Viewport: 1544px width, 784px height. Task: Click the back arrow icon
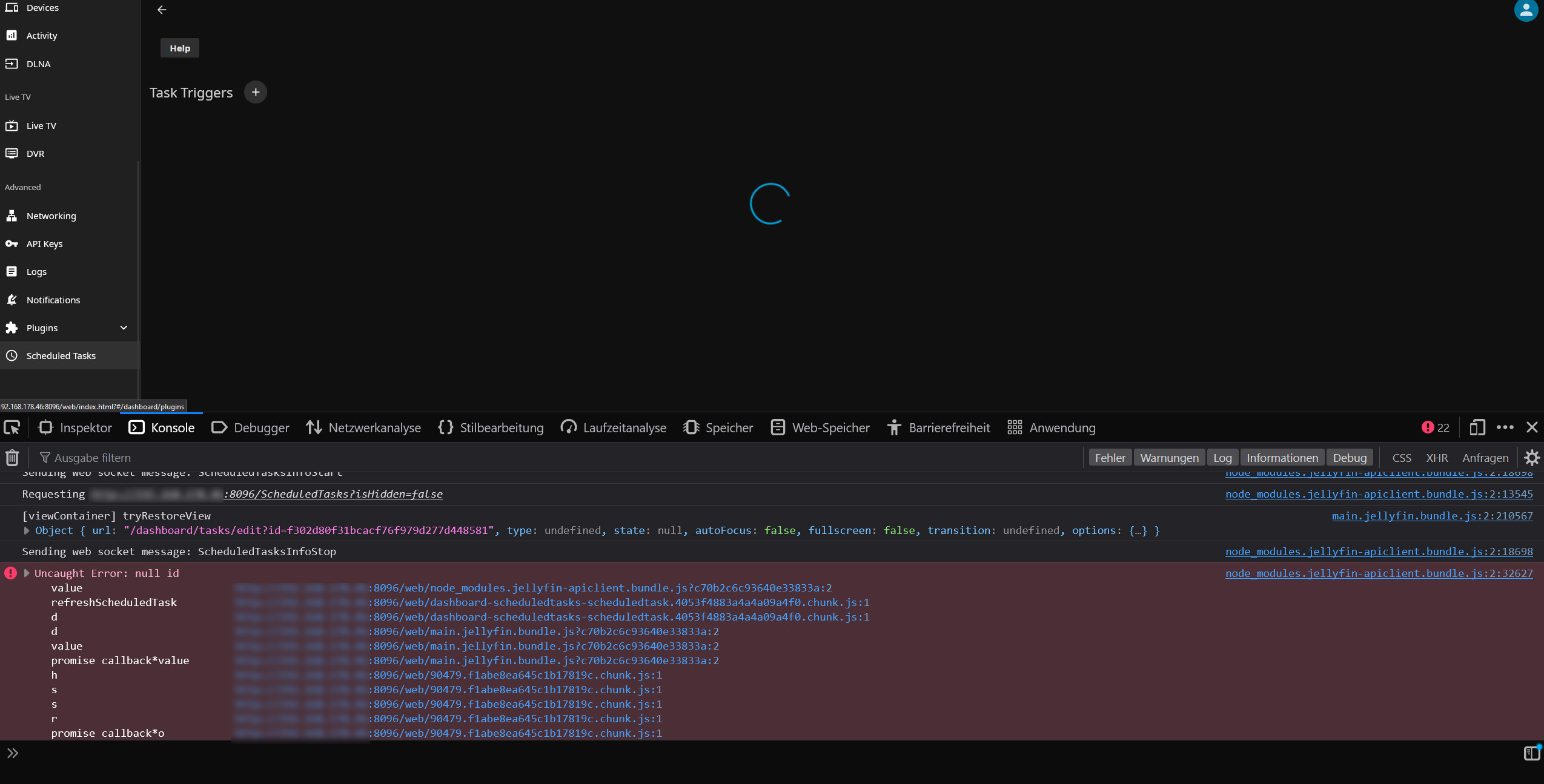pyautogui.click(x=162, y=10)
